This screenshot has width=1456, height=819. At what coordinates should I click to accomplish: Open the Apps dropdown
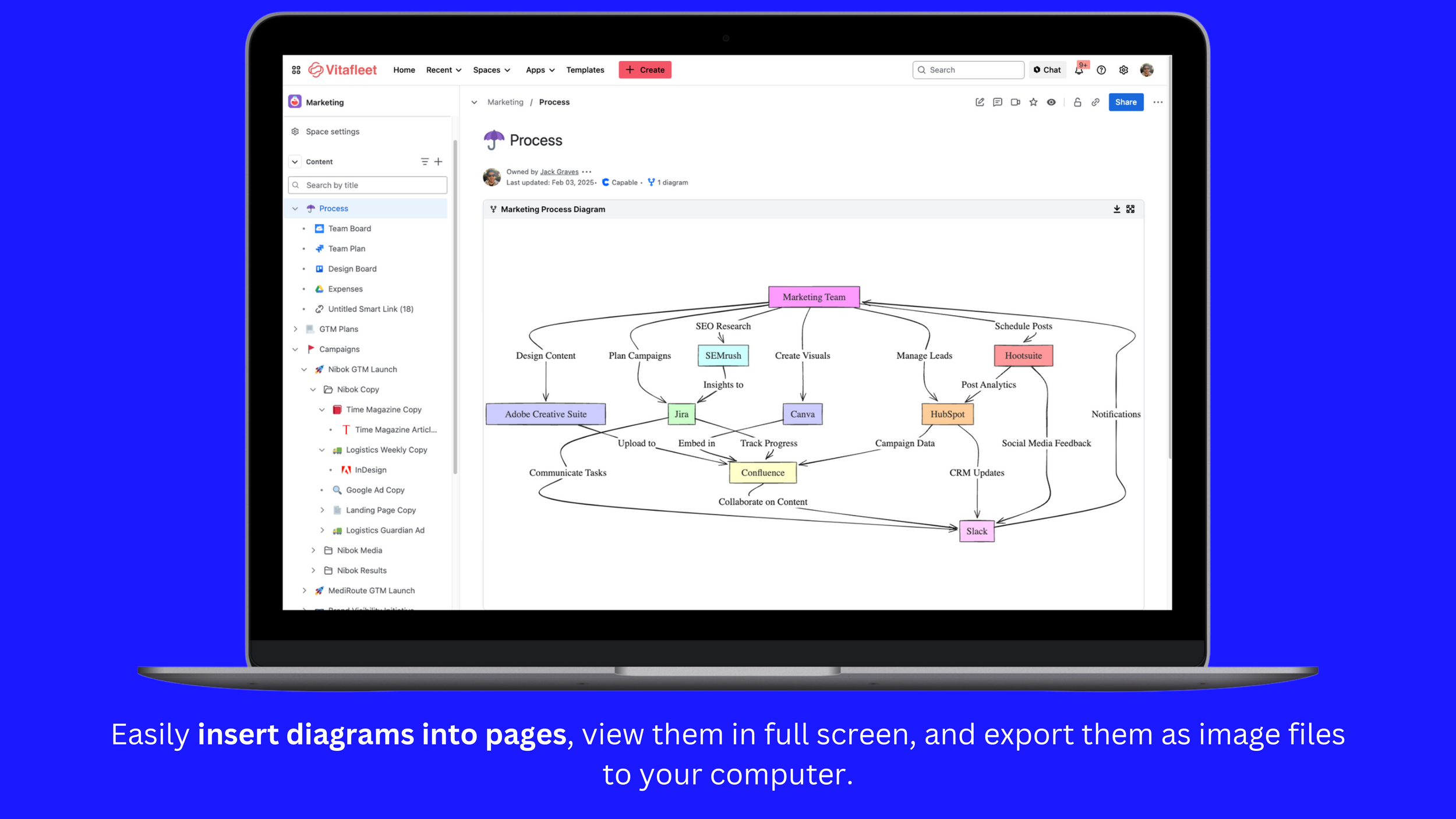(540, 70)
